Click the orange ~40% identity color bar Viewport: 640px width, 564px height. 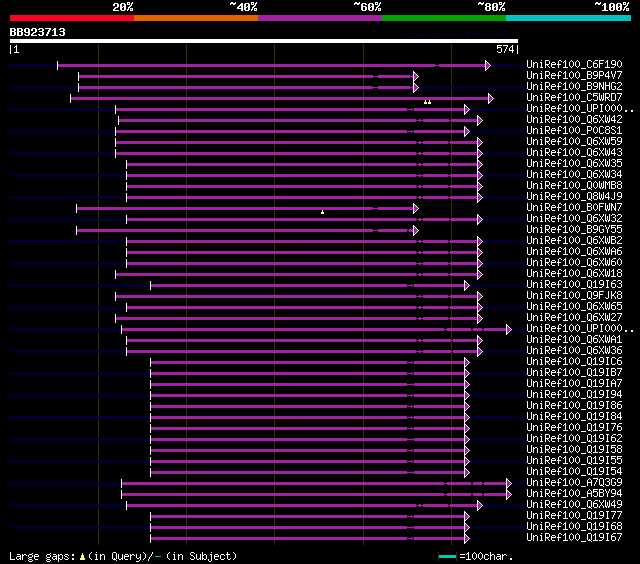(x=196, y=18)
